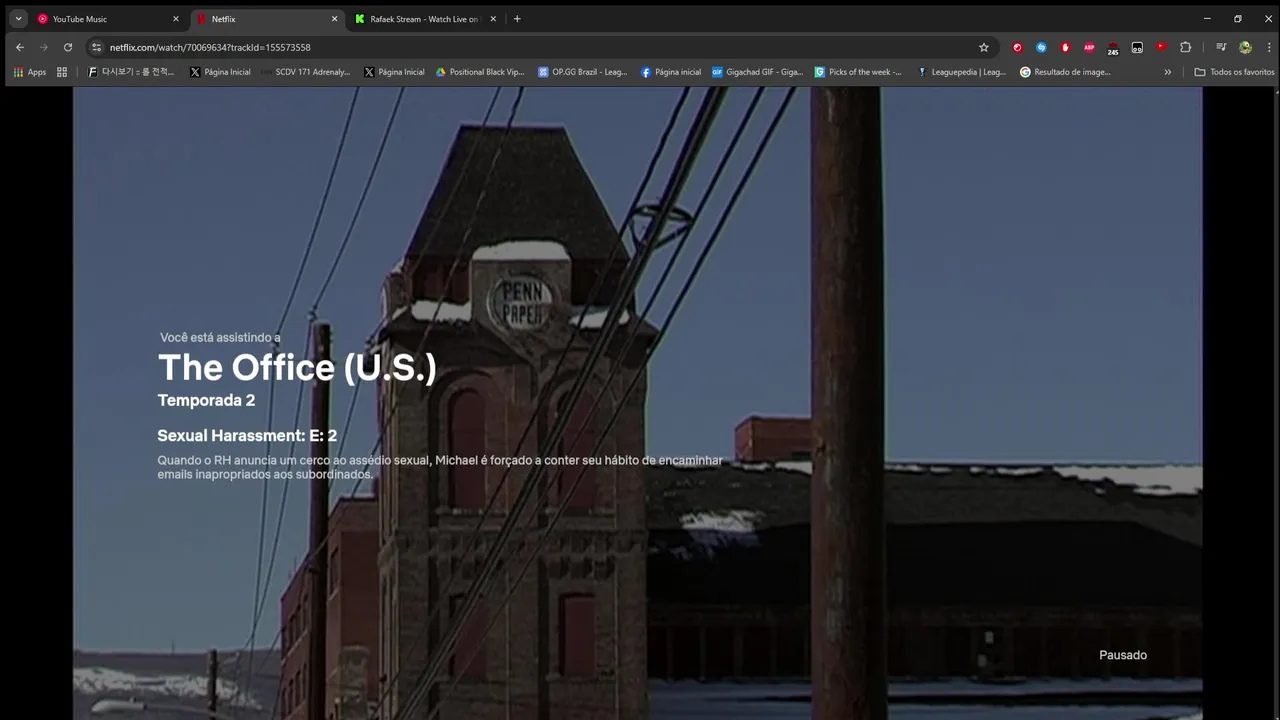Open the Resultado de image... bookmark
Image resolution: width=1280 pixels, height=720 pixels.
click(x=1065, y=72)
